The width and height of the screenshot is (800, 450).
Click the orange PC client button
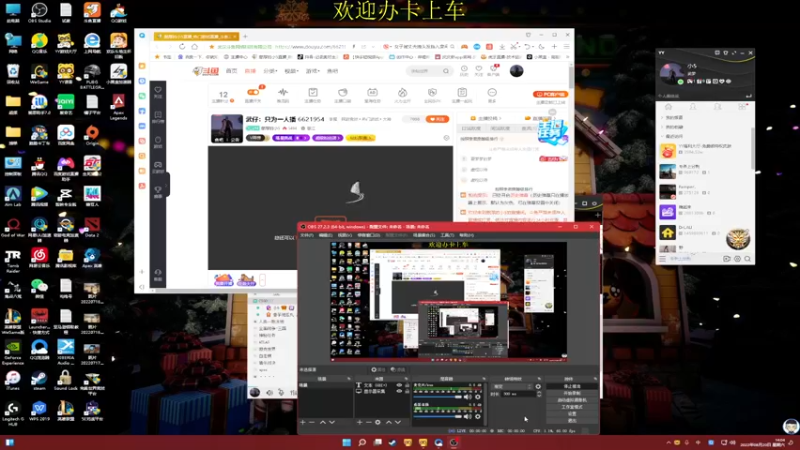coord(551,94)
